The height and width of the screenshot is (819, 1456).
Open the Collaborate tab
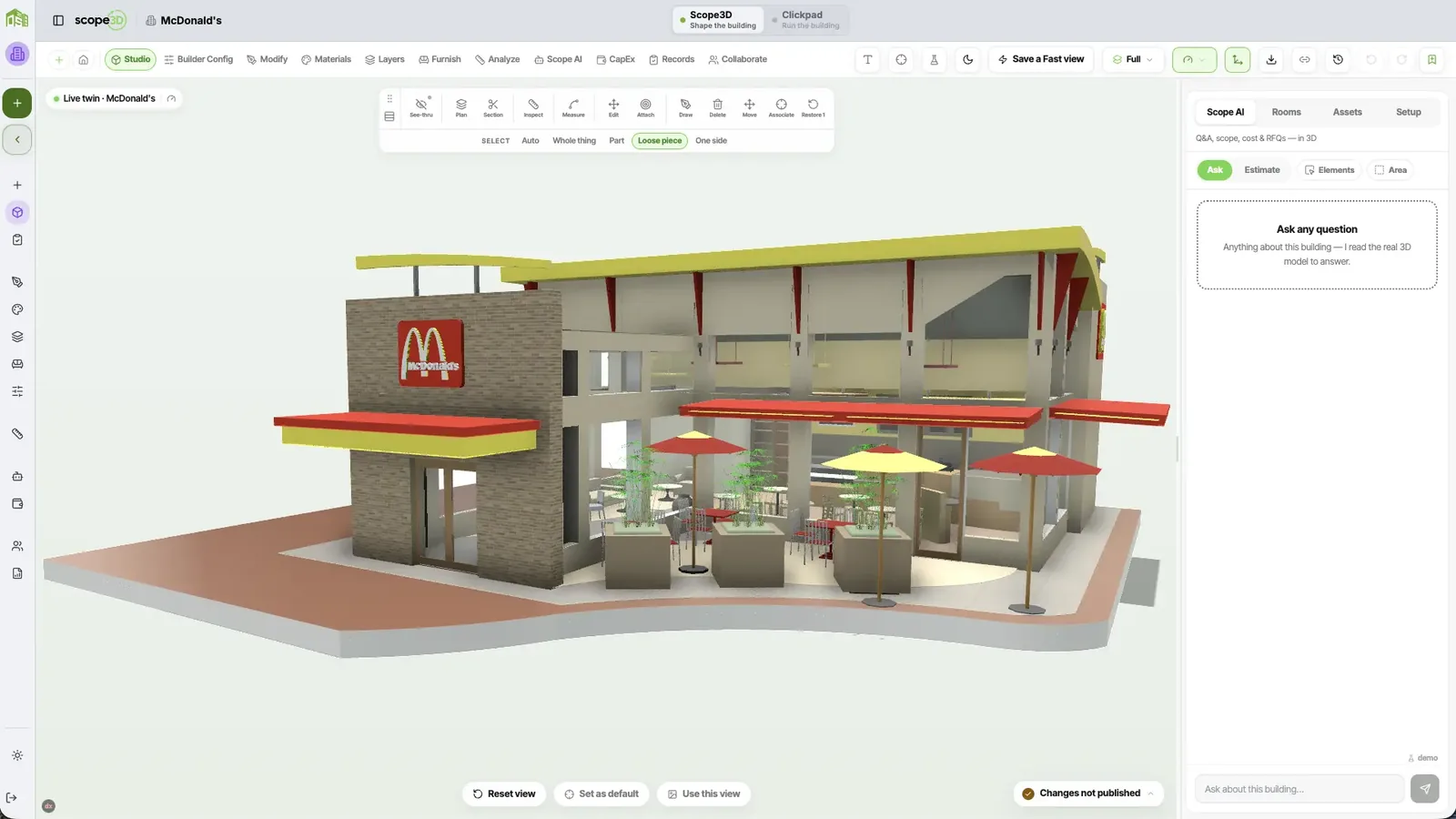[x=737, y=59]
